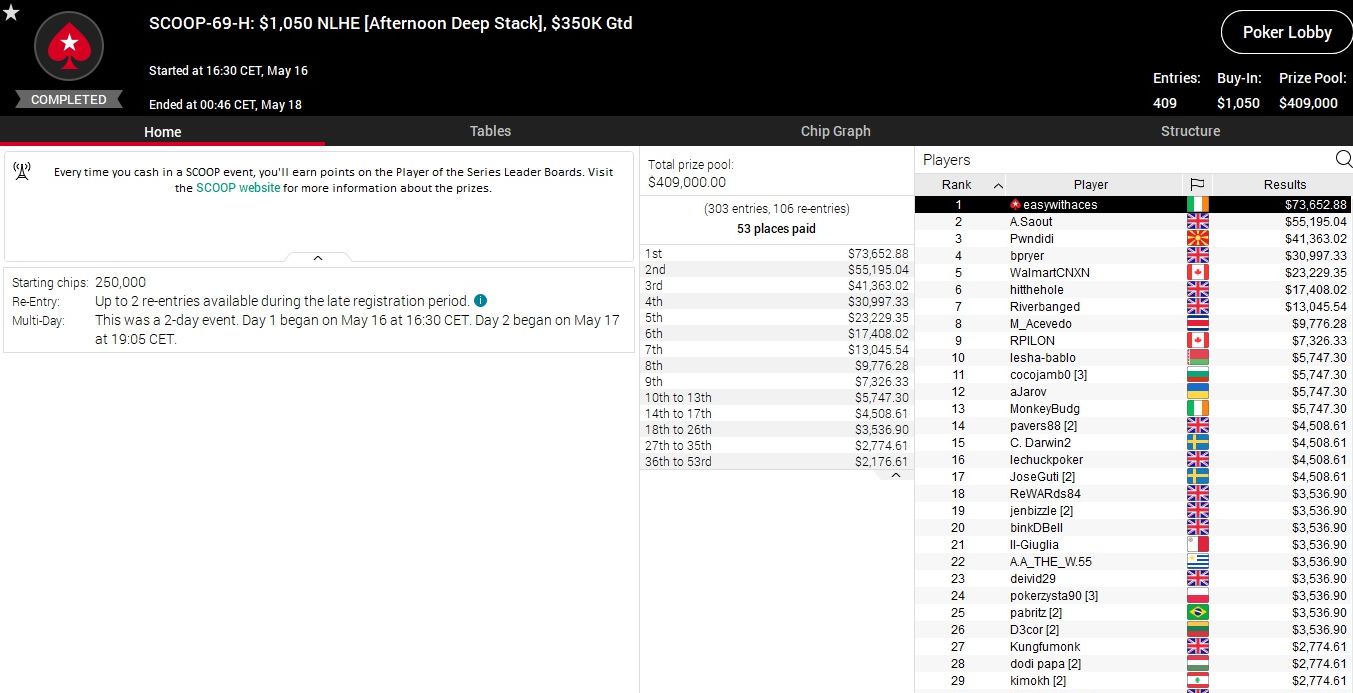This screenshot has height=693, width=1353.
Task: Open the SCOOP website link
Action: 238,188
